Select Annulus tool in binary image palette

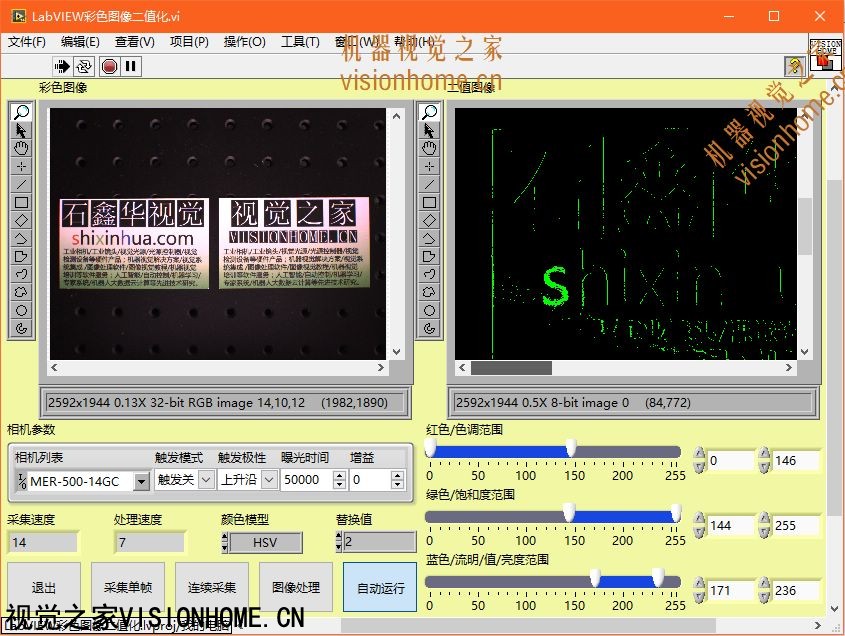430,328
